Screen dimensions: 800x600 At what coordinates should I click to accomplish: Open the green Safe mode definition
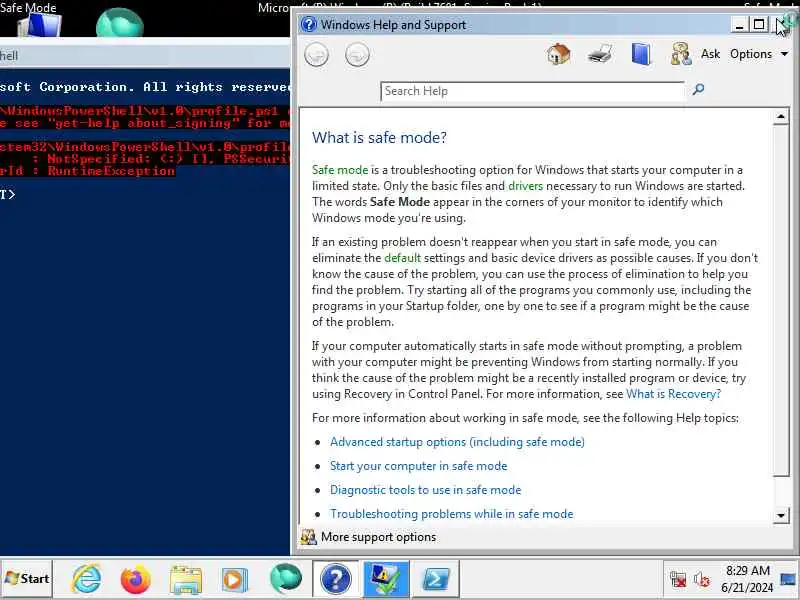(x=340, y=170)
